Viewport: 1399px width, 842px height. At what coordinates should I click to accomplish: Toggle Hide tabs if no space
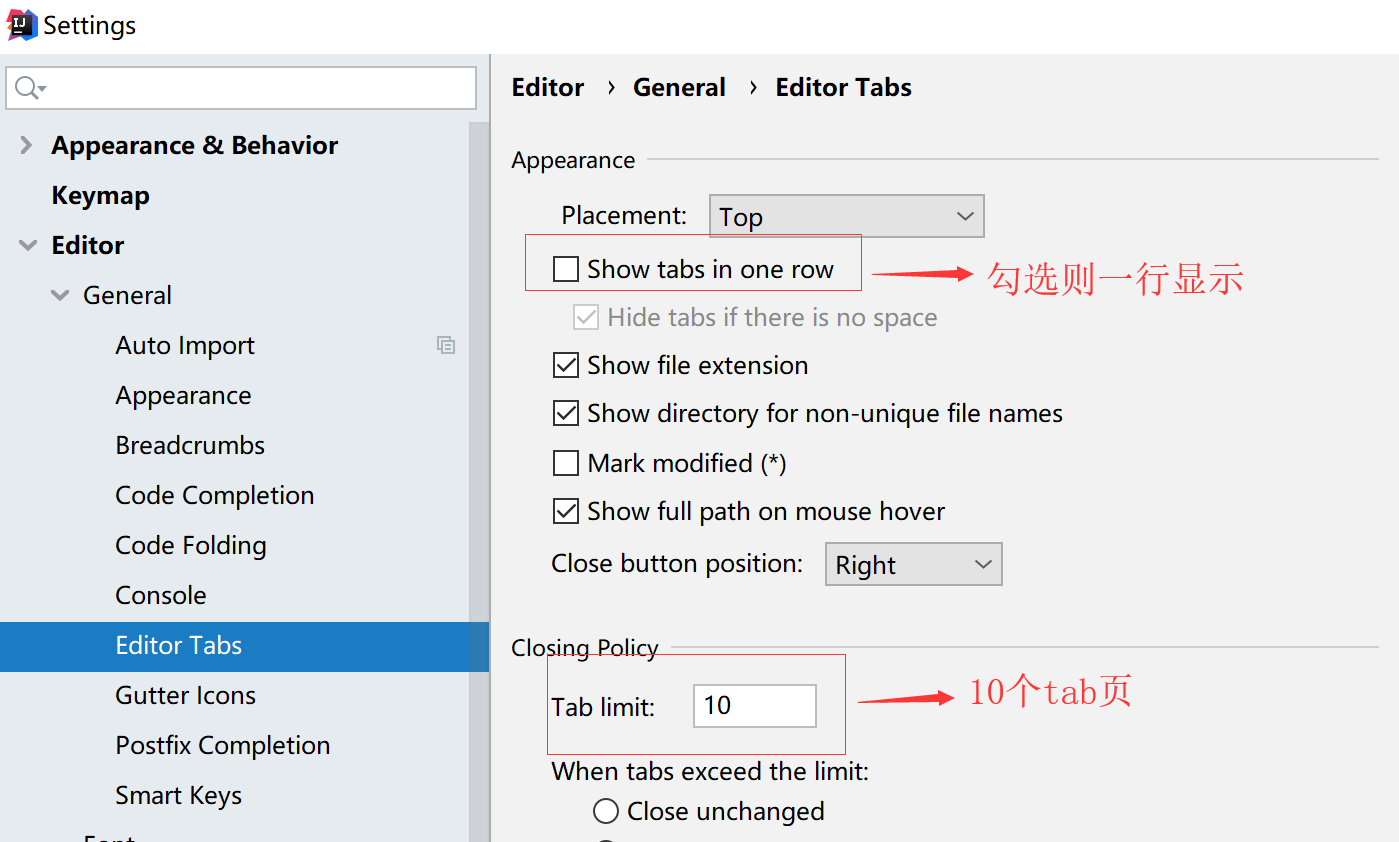point(585,318)
